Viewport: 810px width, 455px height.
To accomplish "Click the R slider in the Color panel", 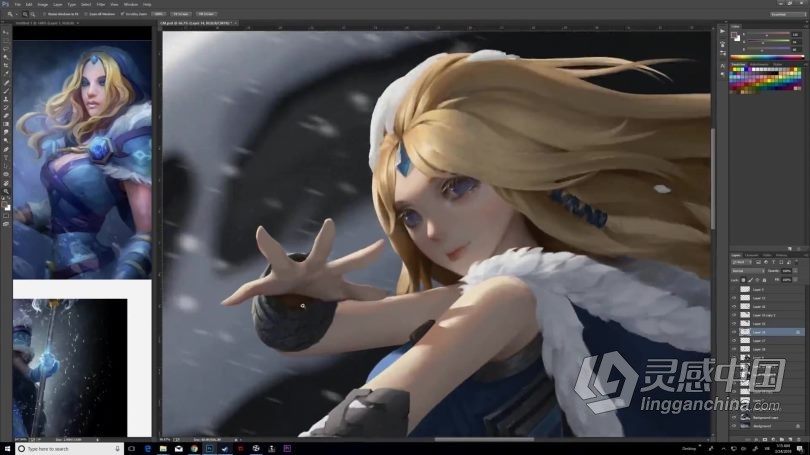I will pyautogui.click(x=769, y=35).
